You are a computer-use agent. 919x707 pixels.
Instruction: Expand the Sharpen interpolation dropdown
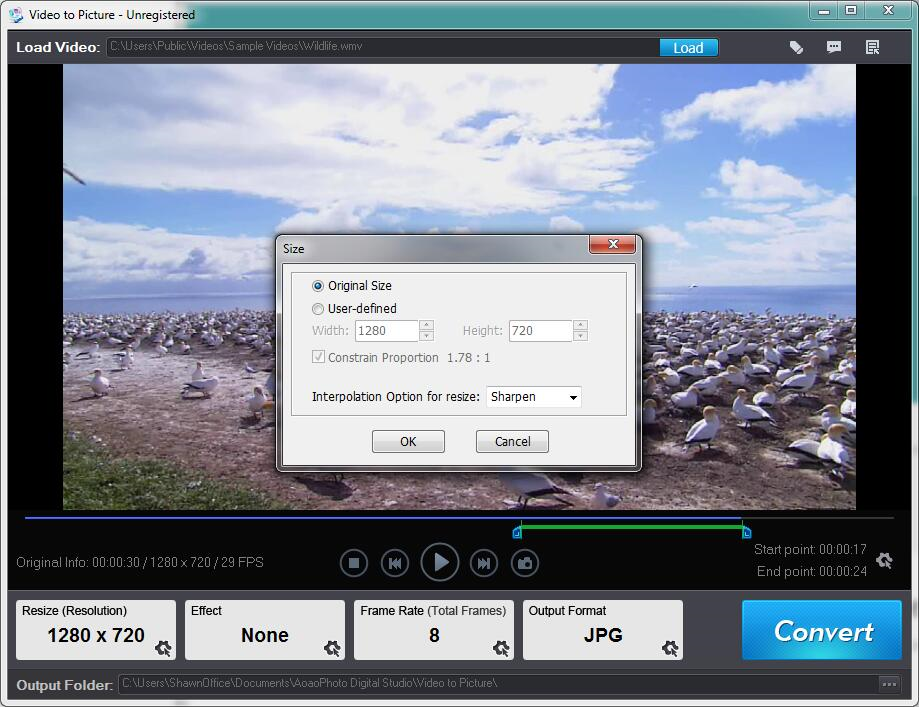coord(533,397)
